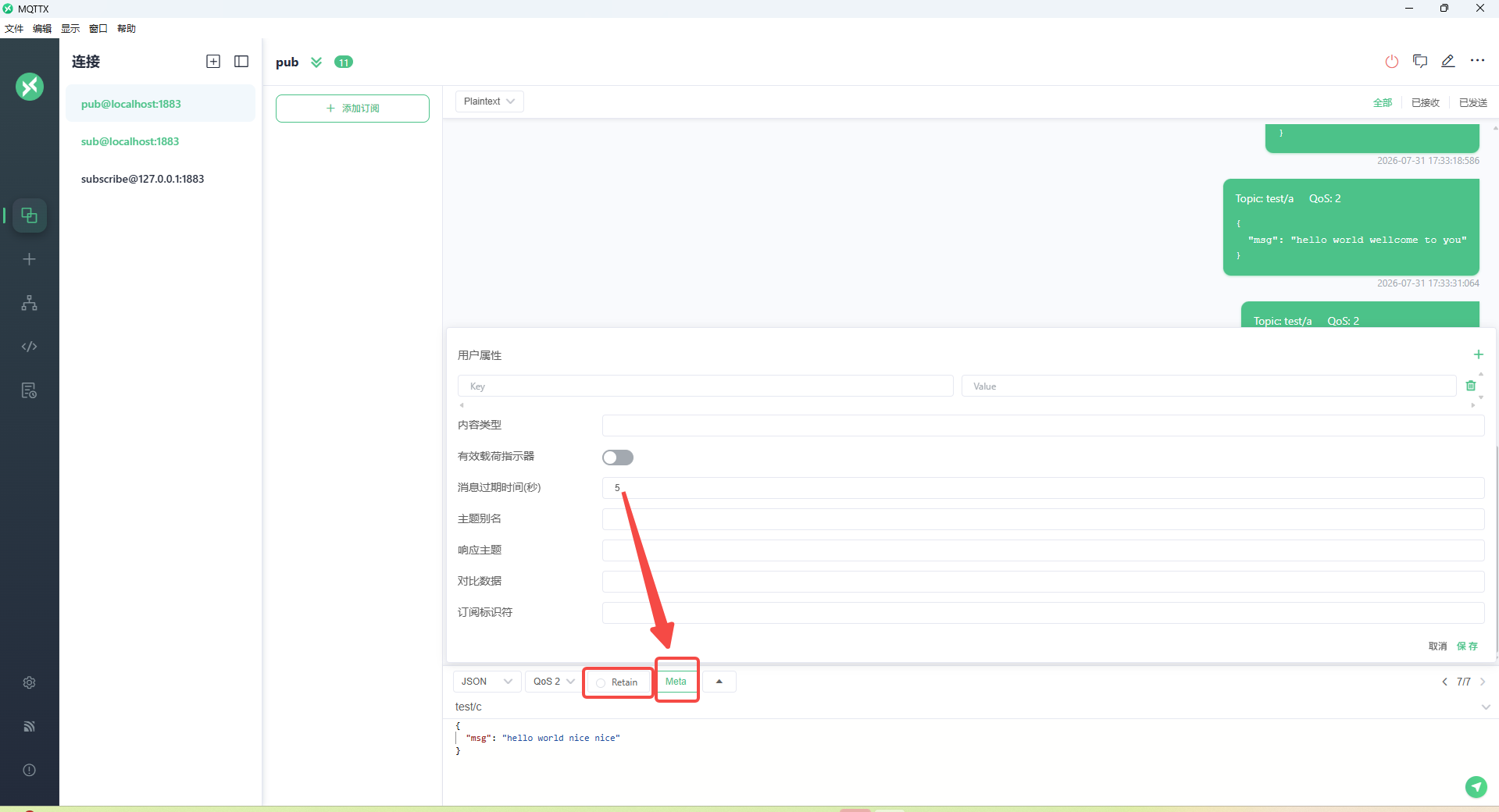Open the 文件 menu
The width and height of the screenshot is (1499, 812).
(x=14, y=29)
